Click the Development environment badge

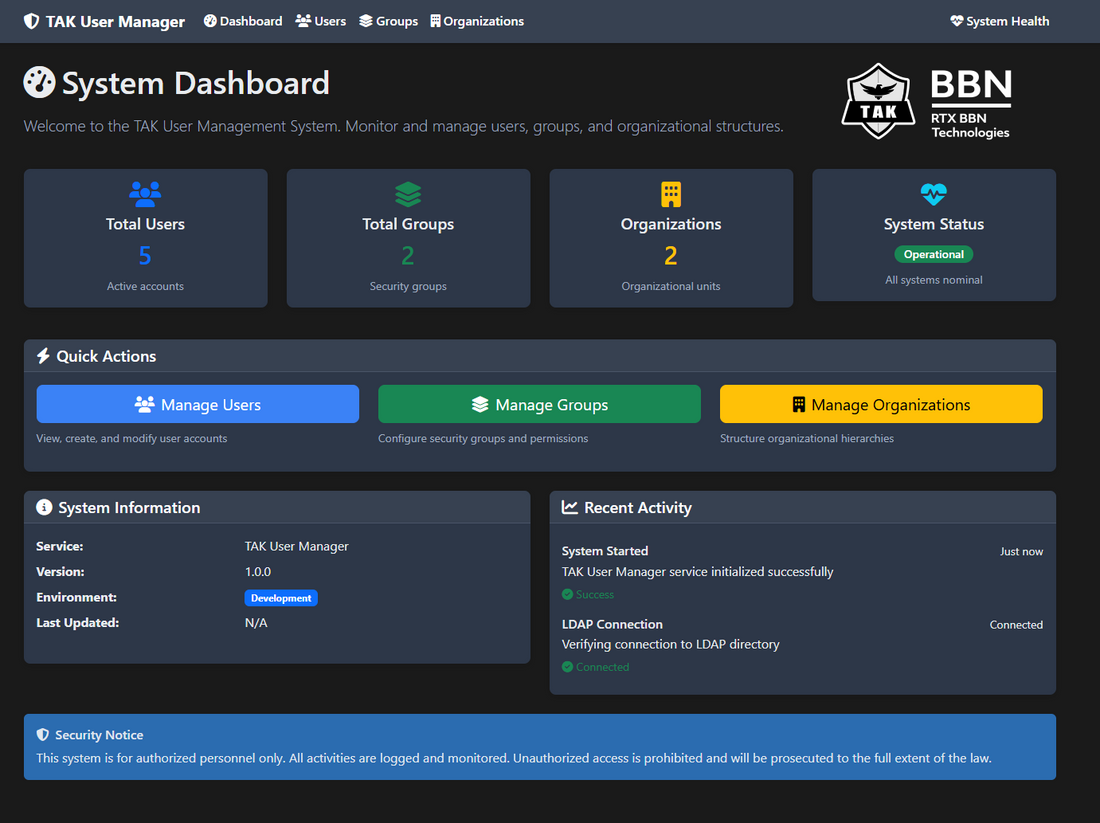[281, 597]
